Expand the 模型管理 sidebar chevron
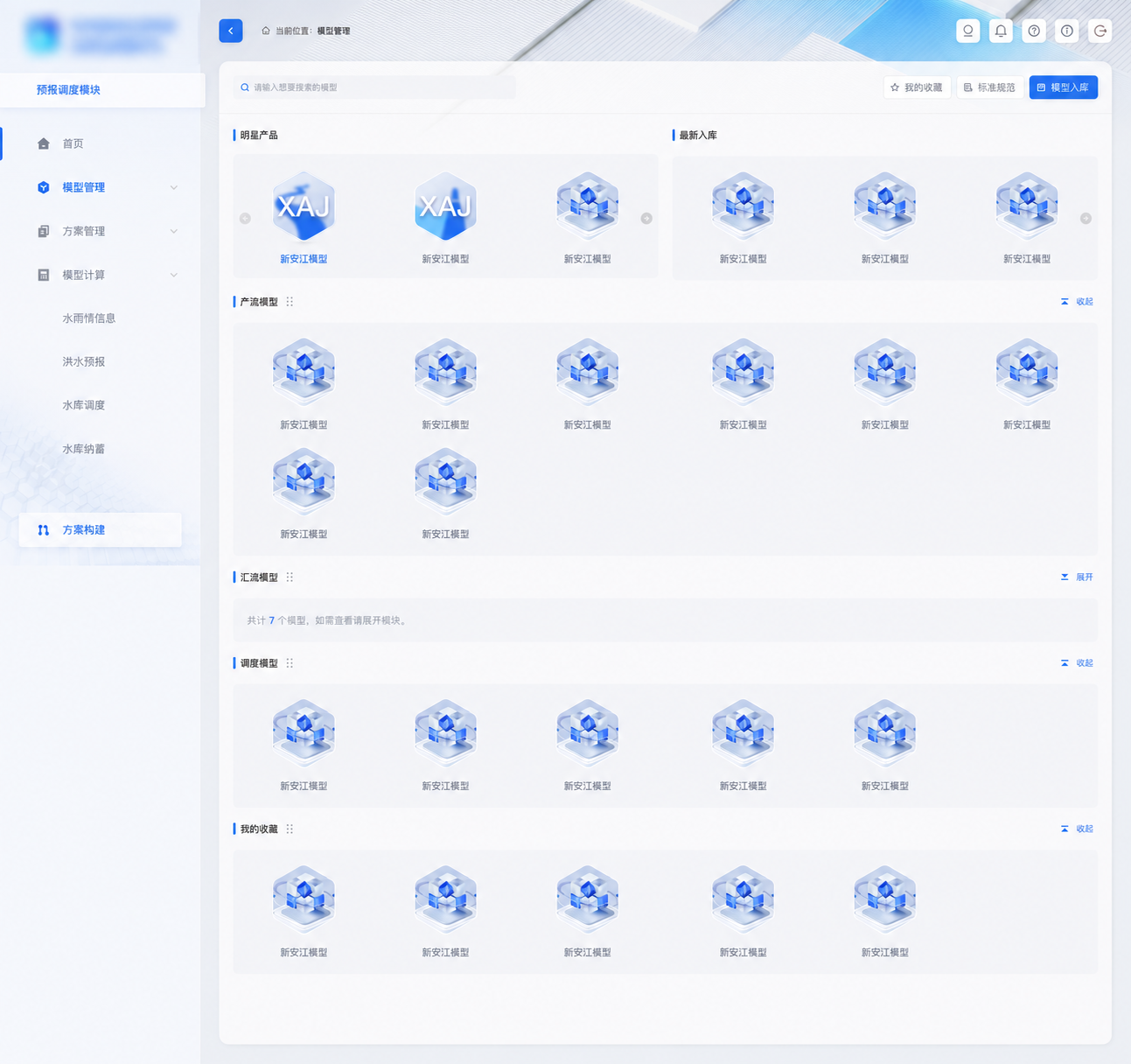 tap(174, 187)
